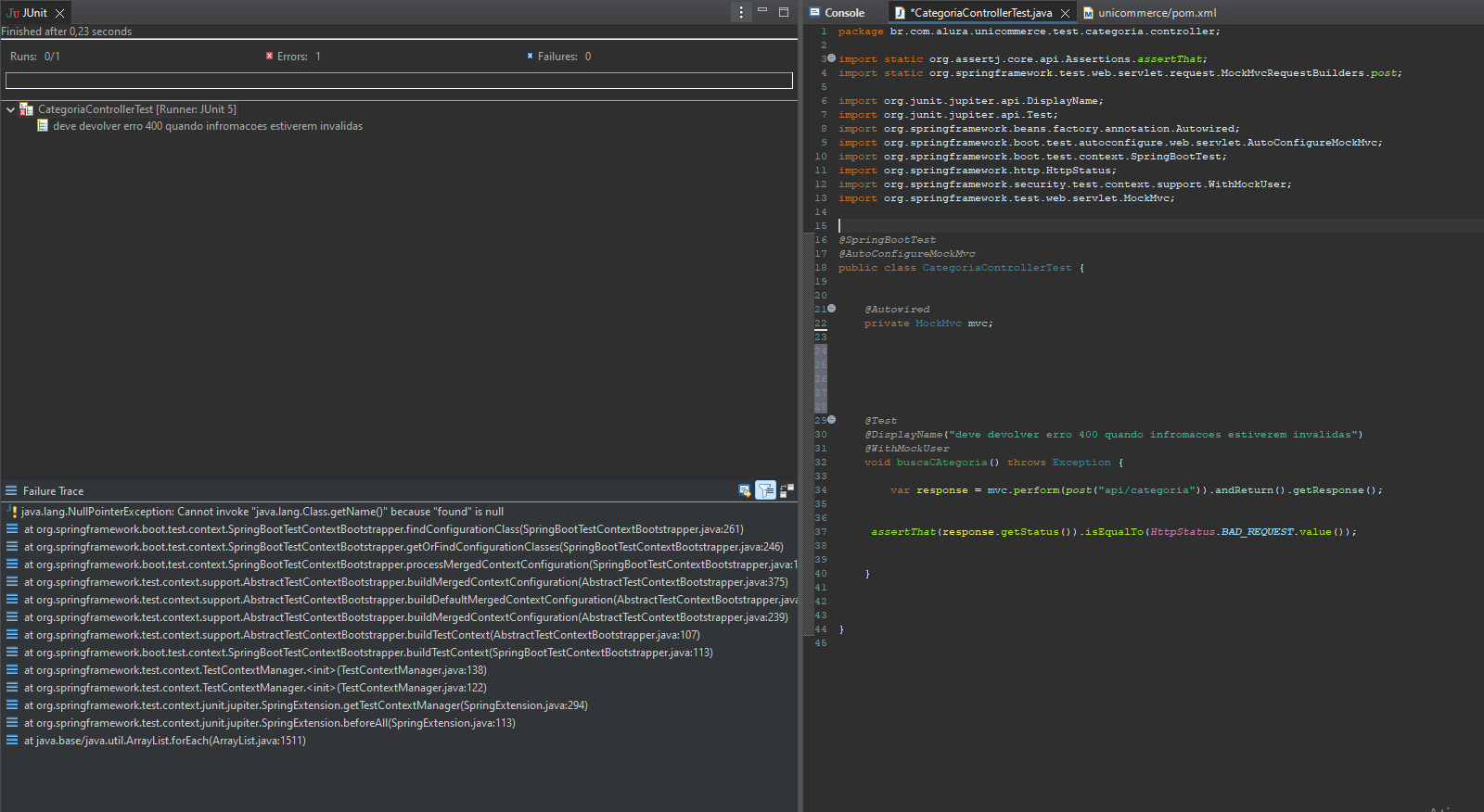
Task: Select ArrayList.forEach trace line
Action: (165, 741)
